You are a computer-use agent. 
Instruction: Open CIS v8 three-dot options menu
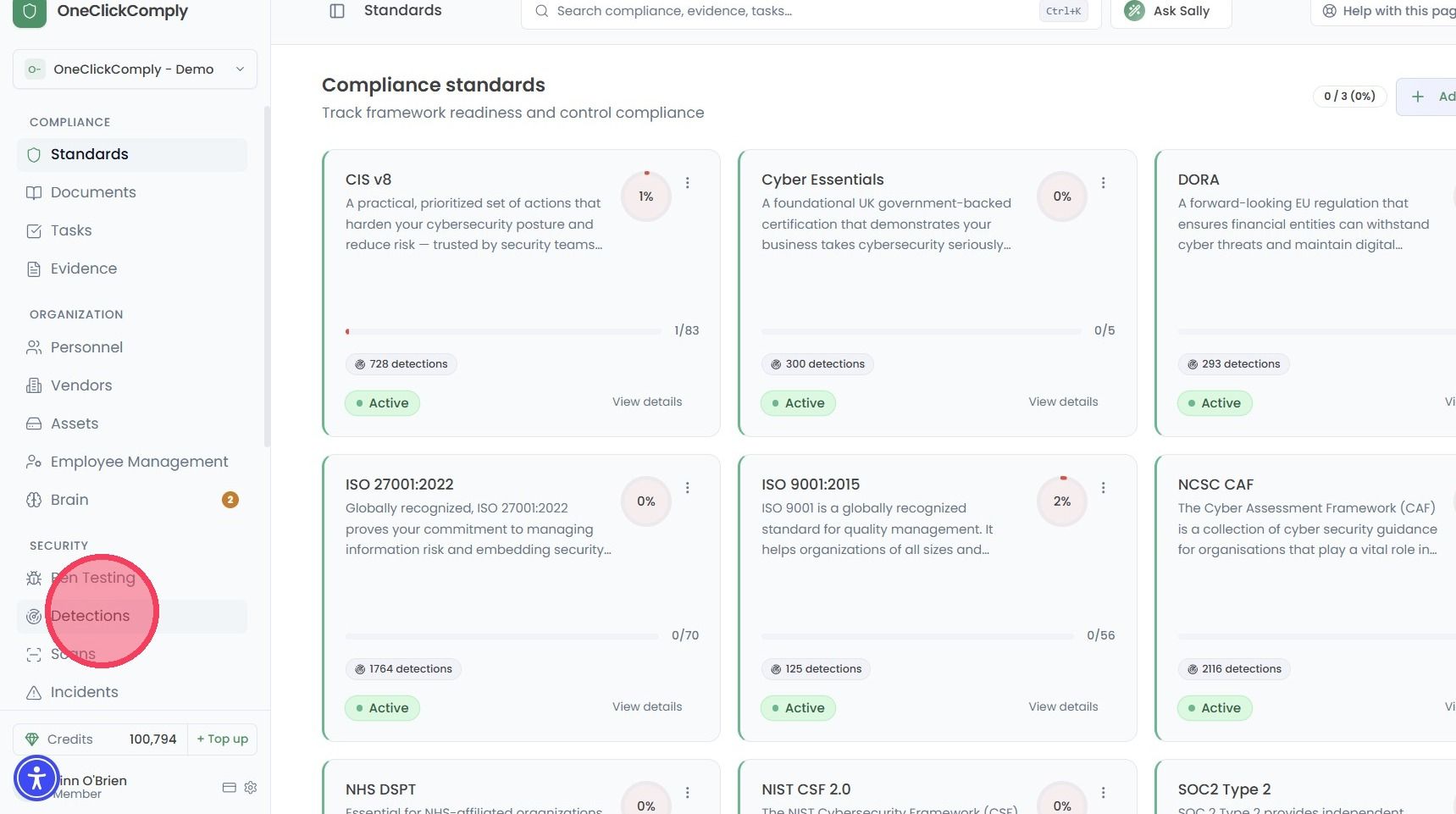click(688, 182)
